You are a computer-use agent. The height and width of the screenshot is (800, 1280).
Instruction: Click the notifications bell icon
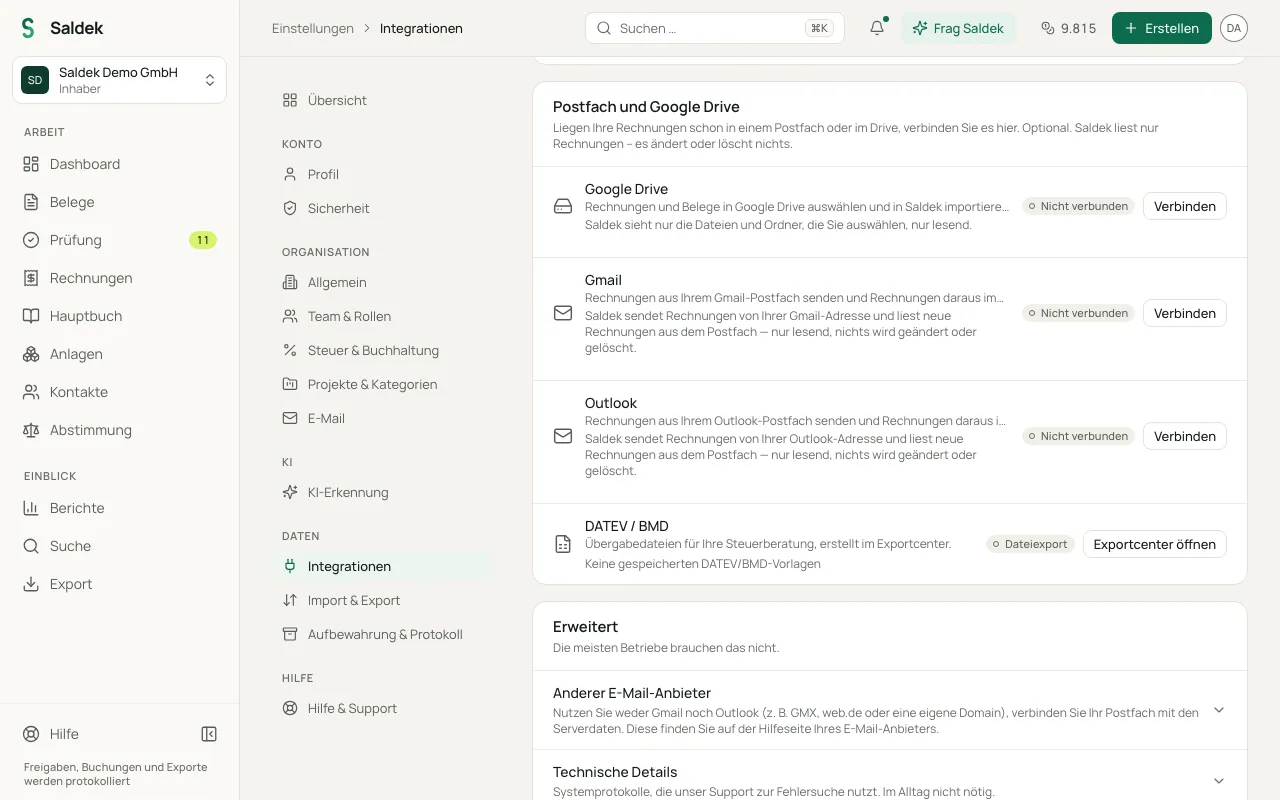[877, 28]
